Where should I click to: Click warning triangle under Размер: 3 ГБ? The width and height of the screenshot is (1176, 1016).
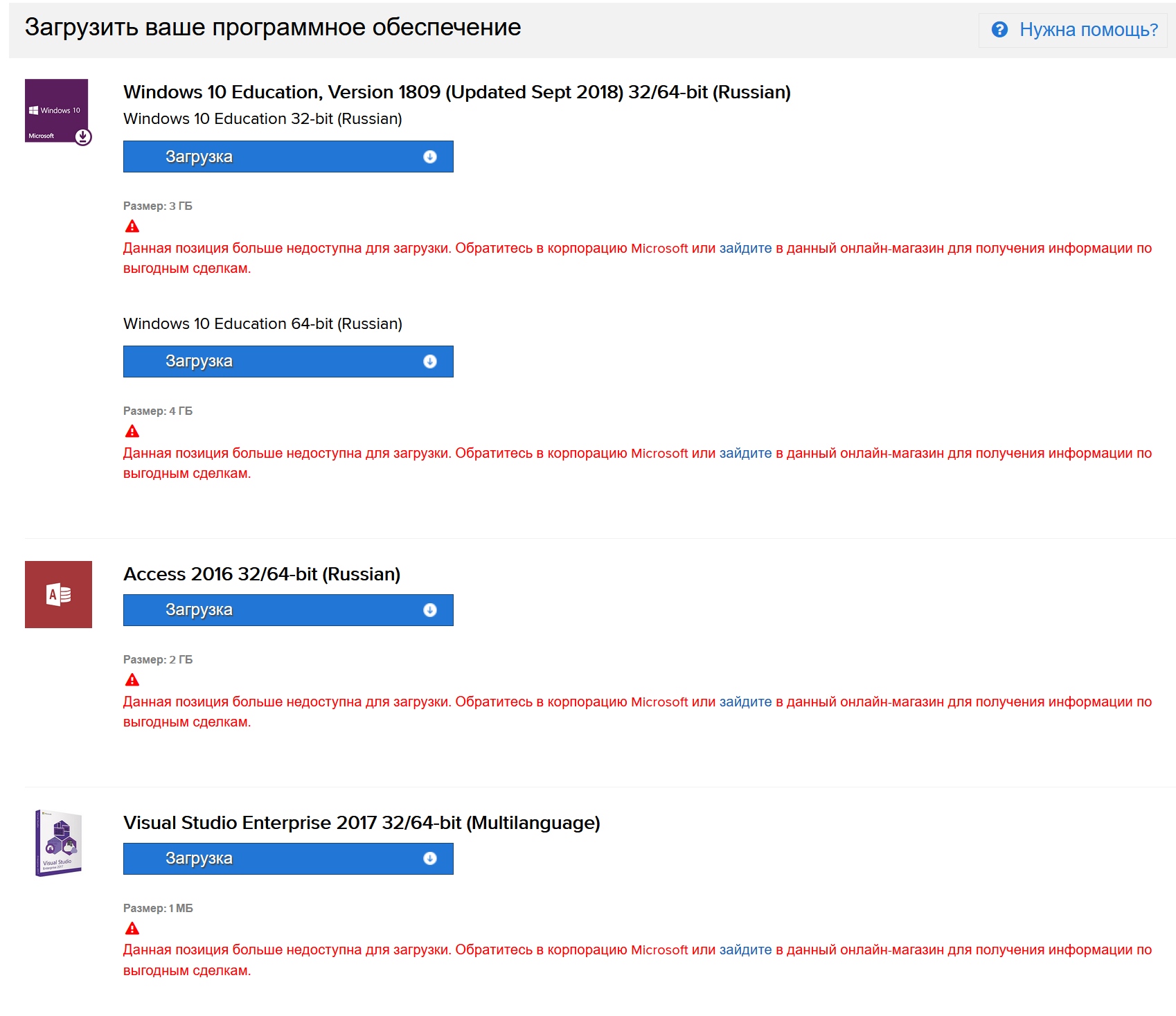[132, 226]
